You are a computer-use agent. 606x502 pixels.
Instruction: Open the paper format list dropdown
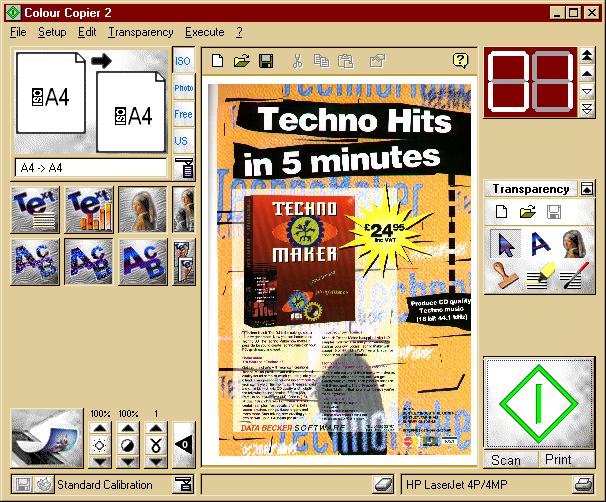click(184, 168)
